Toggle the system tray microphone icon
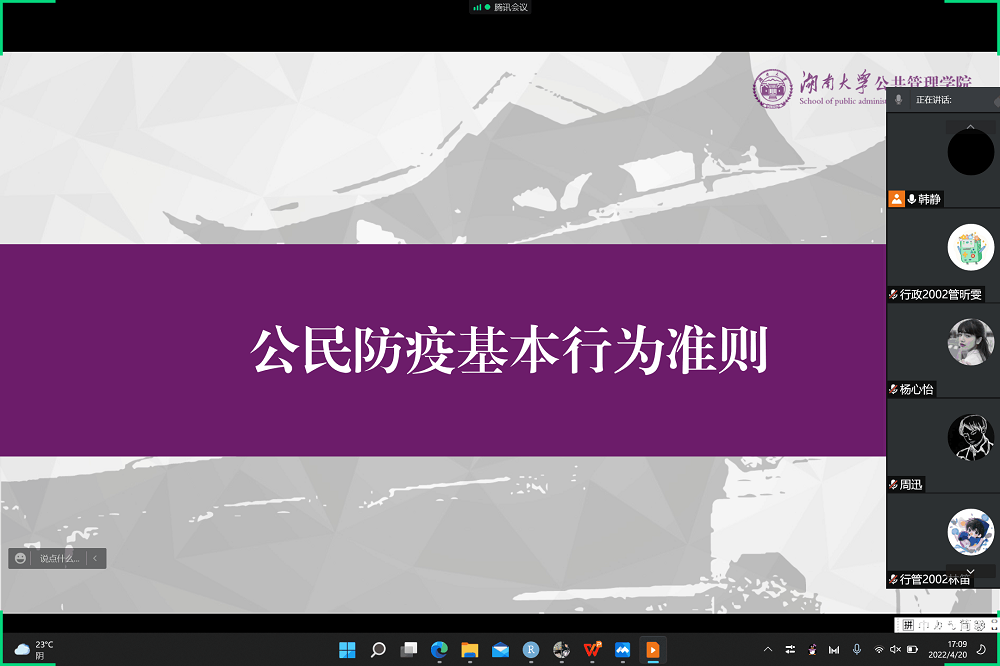The image size is (1000, 666). point(856,650)
